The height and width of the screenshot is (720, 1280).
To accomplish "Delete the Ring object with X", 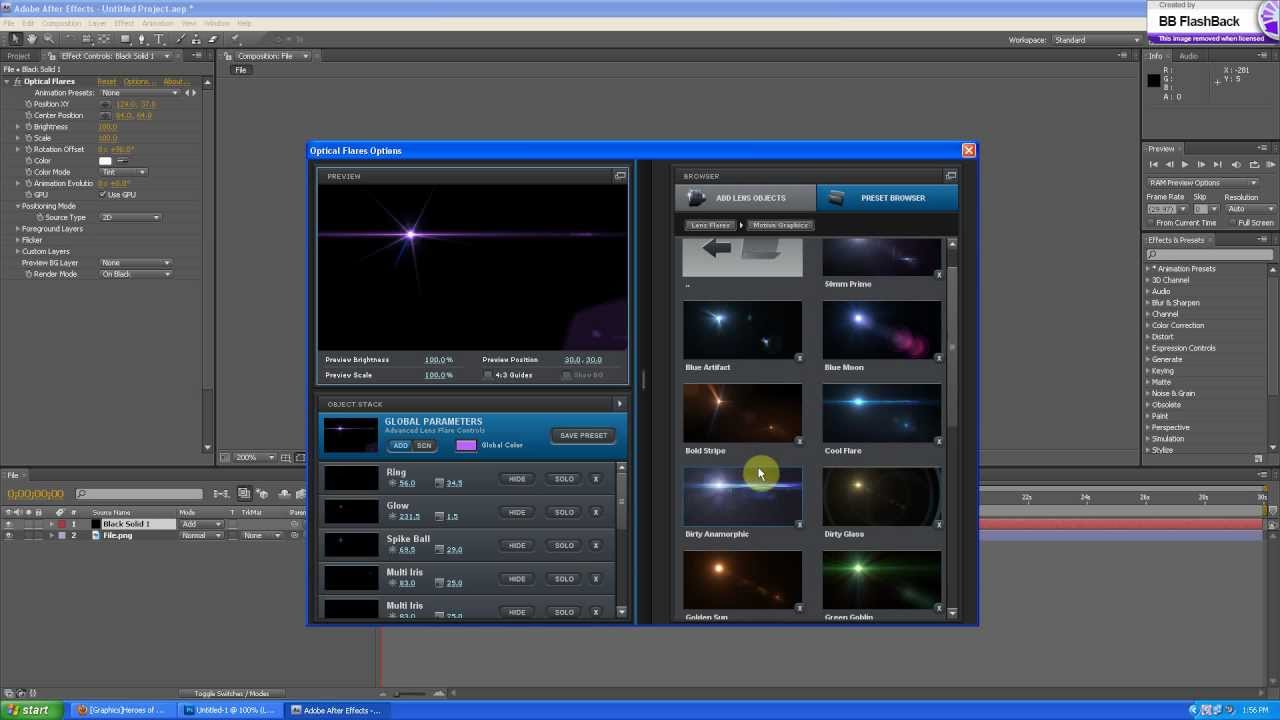I will coord(596,479).
